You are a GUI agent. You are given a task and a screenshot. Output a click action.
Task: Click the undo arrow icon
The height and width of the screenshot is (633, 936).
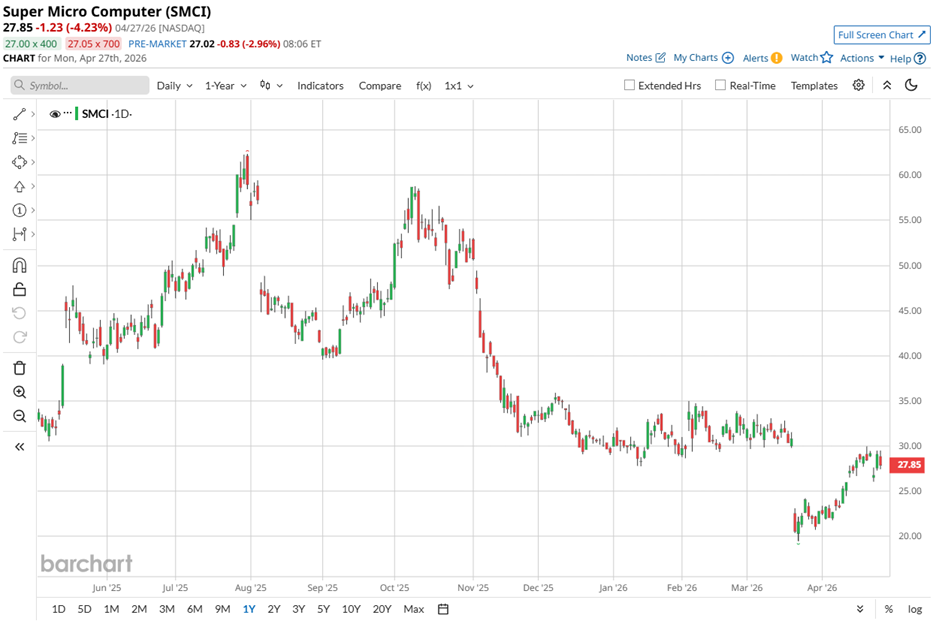(x=19, y=313)
